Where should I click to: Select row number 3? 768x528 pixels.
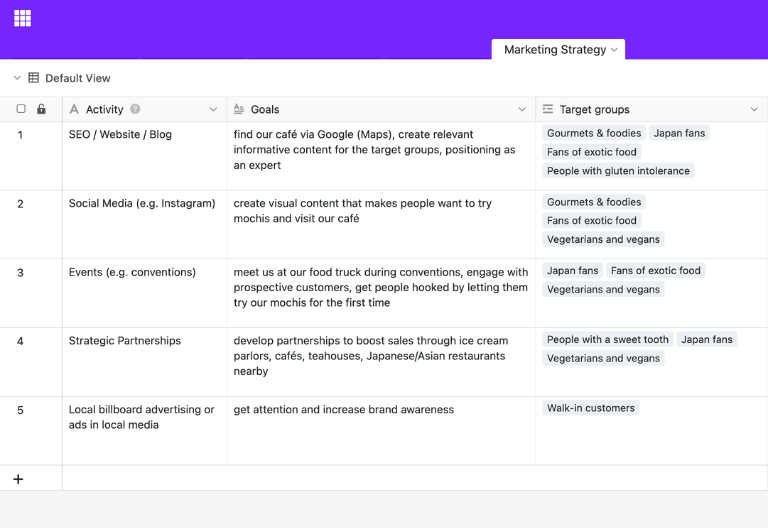click(20, 273)
